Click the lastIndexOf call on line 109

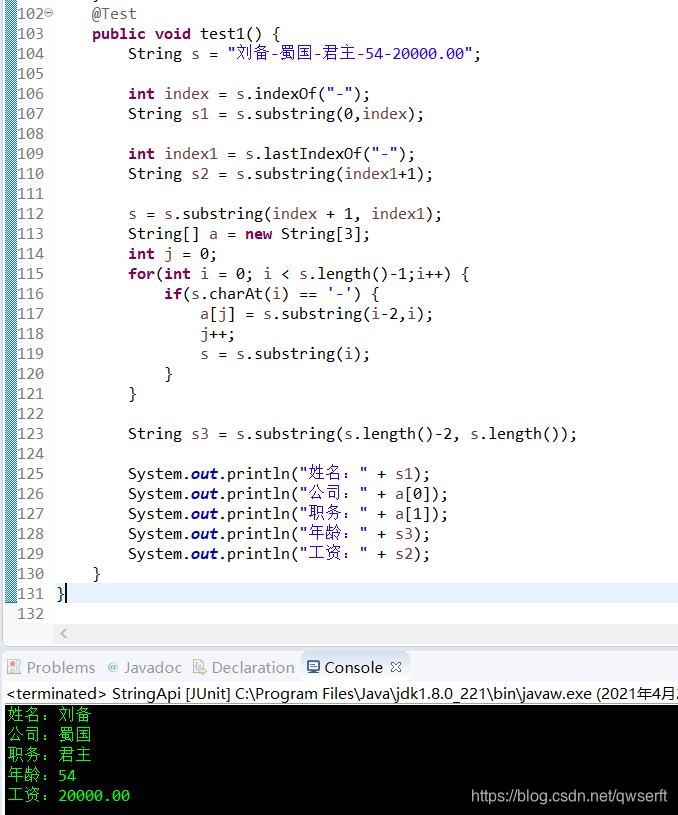coord(330,154)
